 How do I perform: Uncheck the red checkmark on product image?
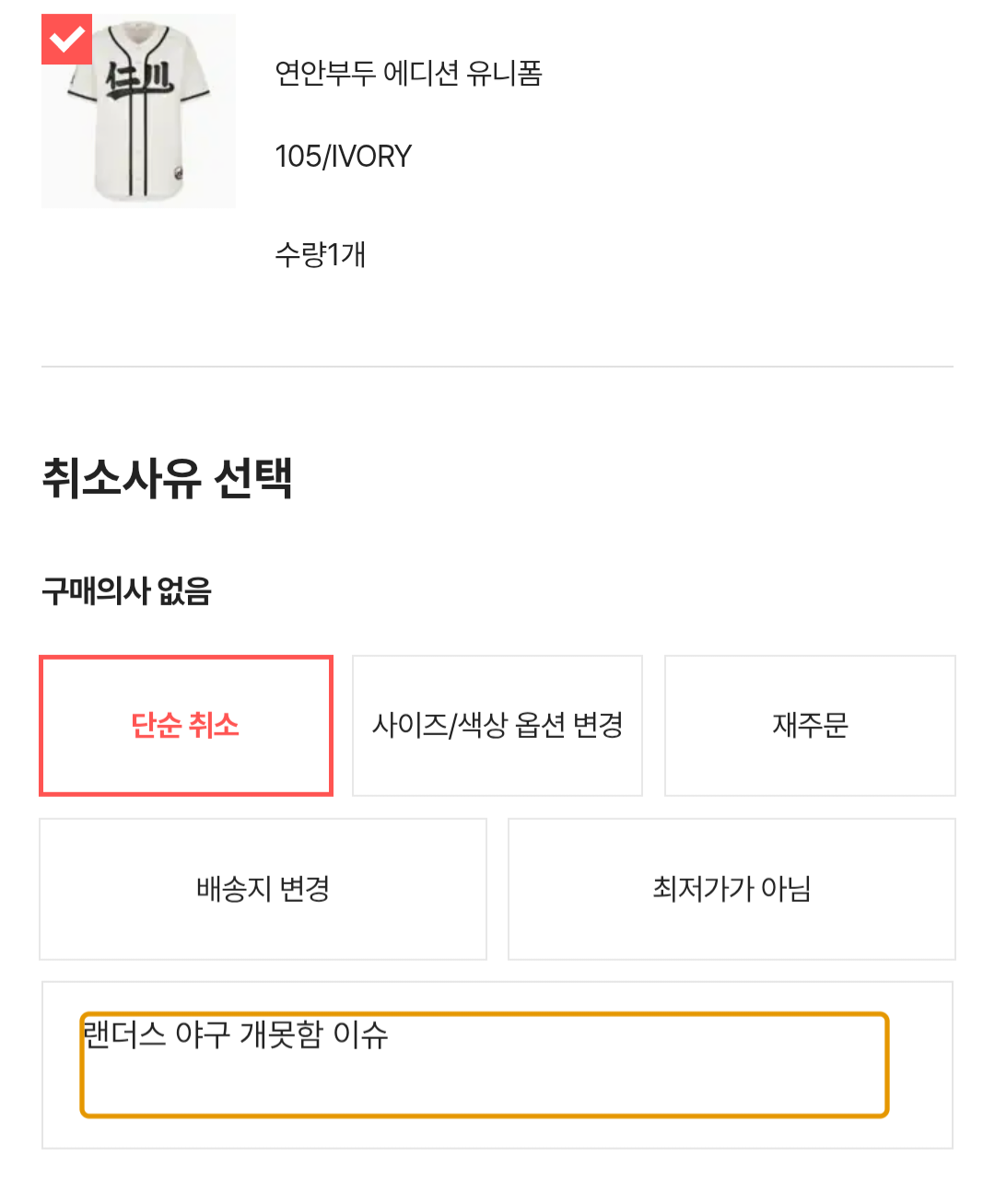click(66, 40)
